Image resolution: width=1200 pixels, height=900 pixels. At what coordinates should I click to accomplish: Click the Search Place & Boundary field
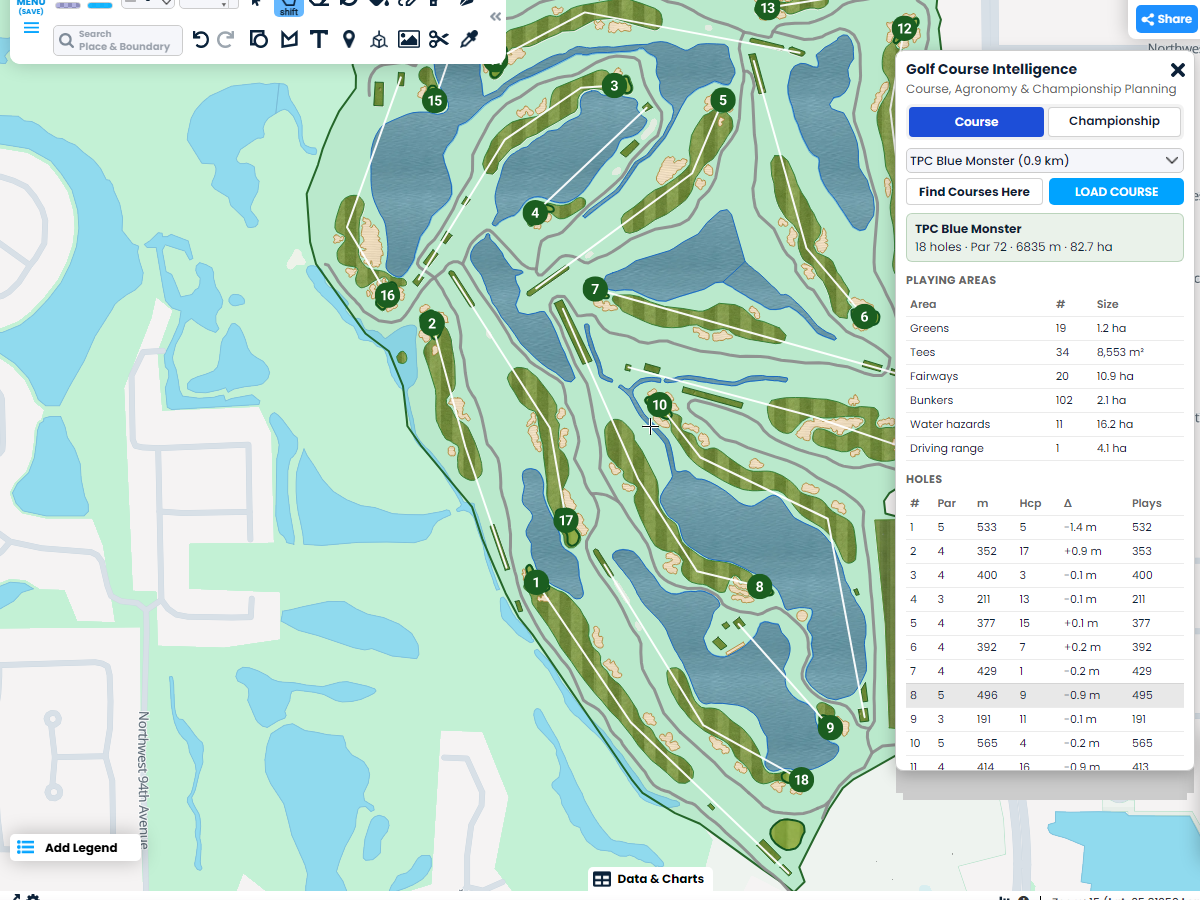pos(118,40)
